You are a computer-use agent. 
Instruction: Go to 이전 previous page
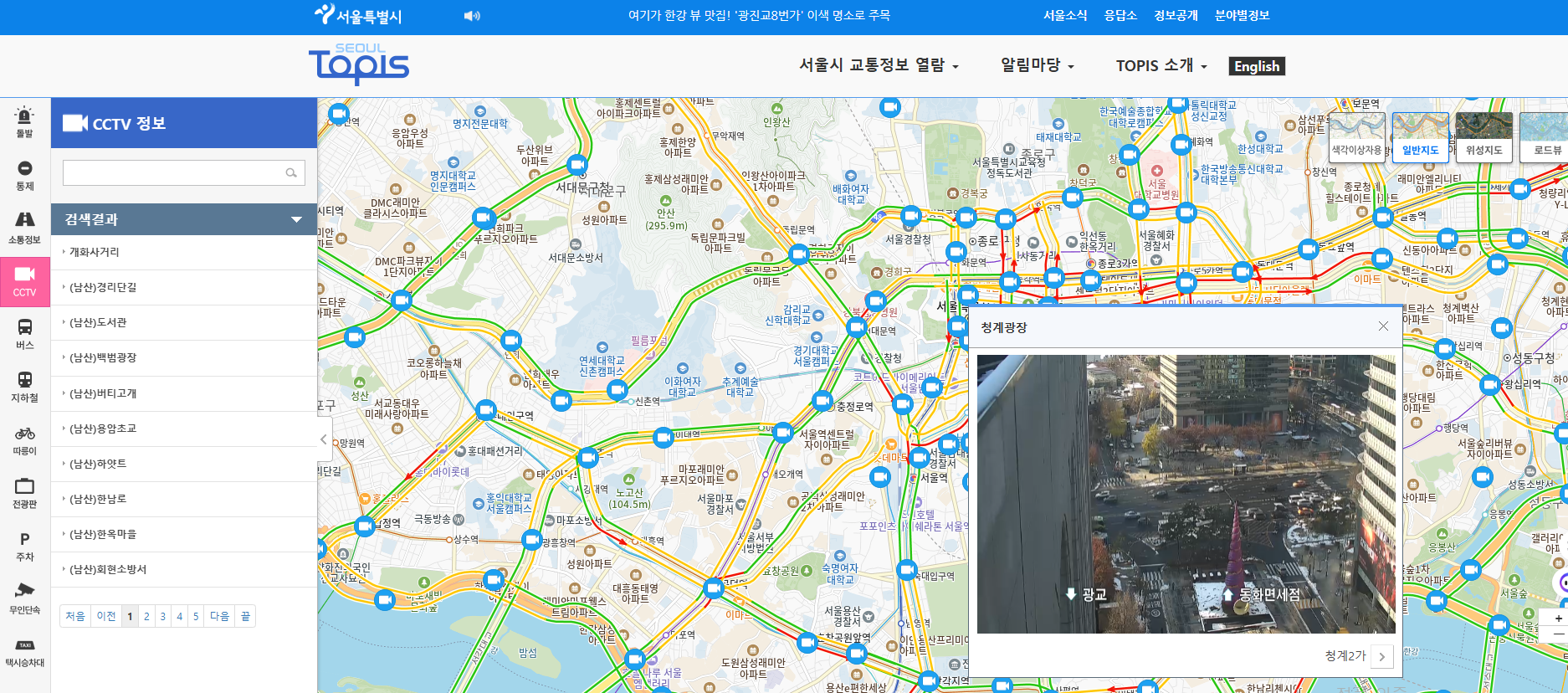coord(106,616)
